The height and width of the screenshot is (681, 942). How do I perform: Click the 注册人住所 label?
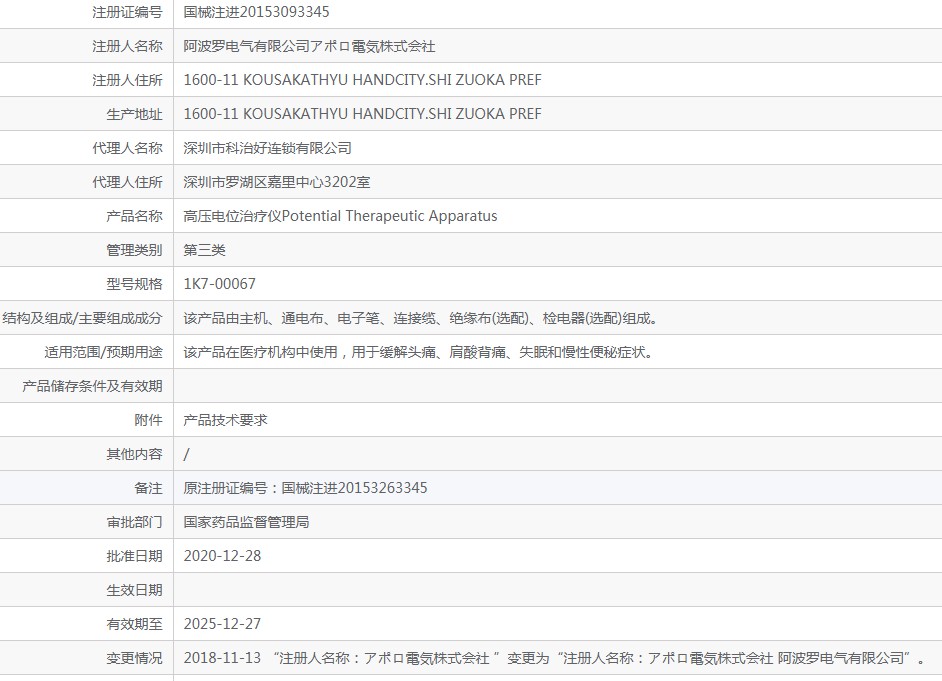click(127, 80)
